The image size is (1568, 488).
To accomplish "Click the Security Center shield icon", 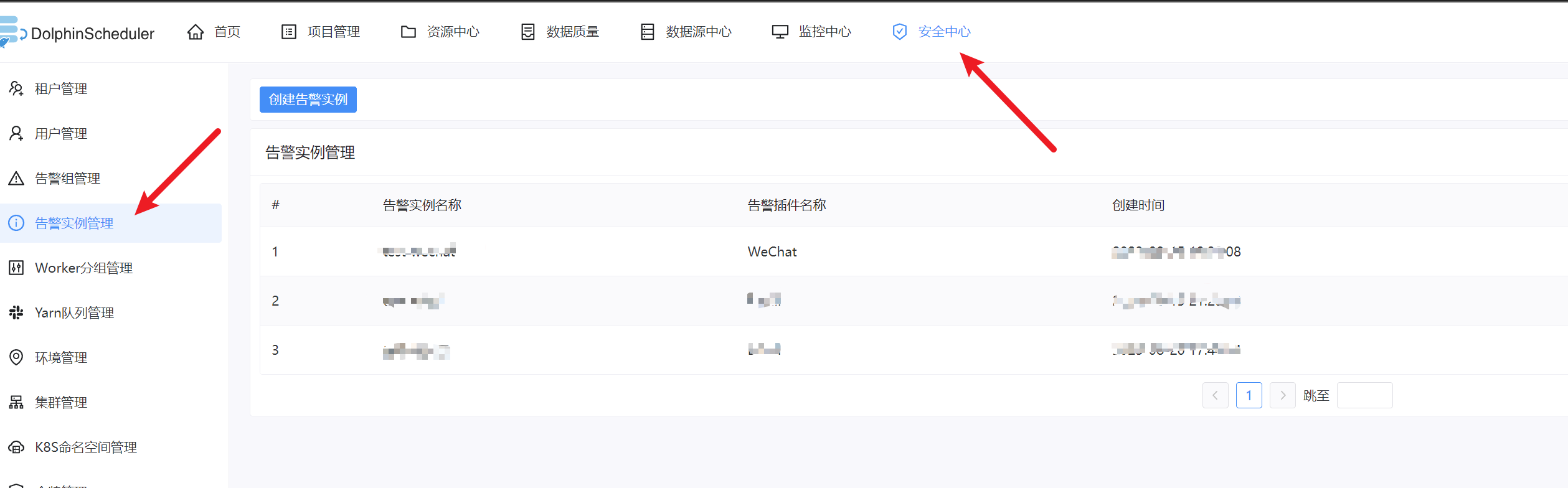I will [x=900, y=32].
